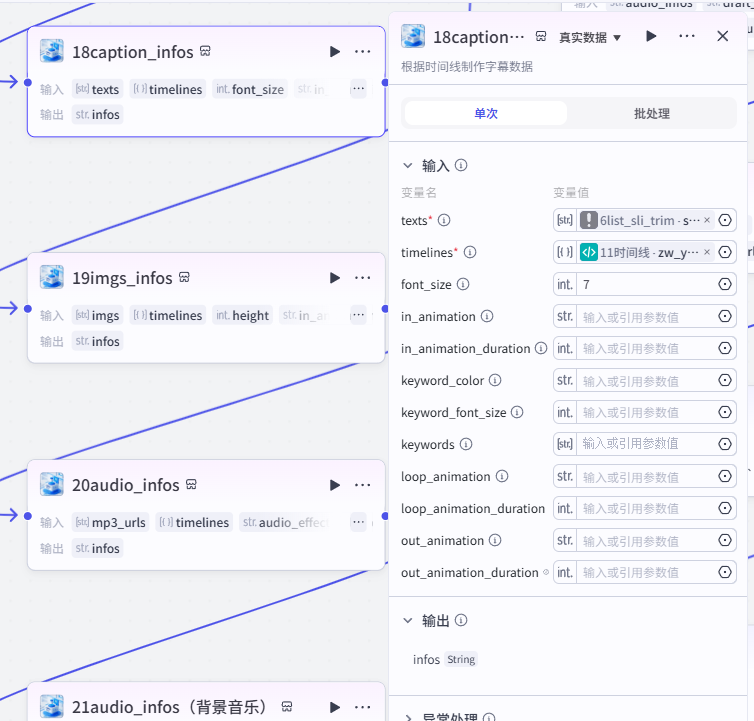754x721 pixels.
Task: Show info tooltip for keywords parameter
Action: pyautogui.click(x=466, y=444)
